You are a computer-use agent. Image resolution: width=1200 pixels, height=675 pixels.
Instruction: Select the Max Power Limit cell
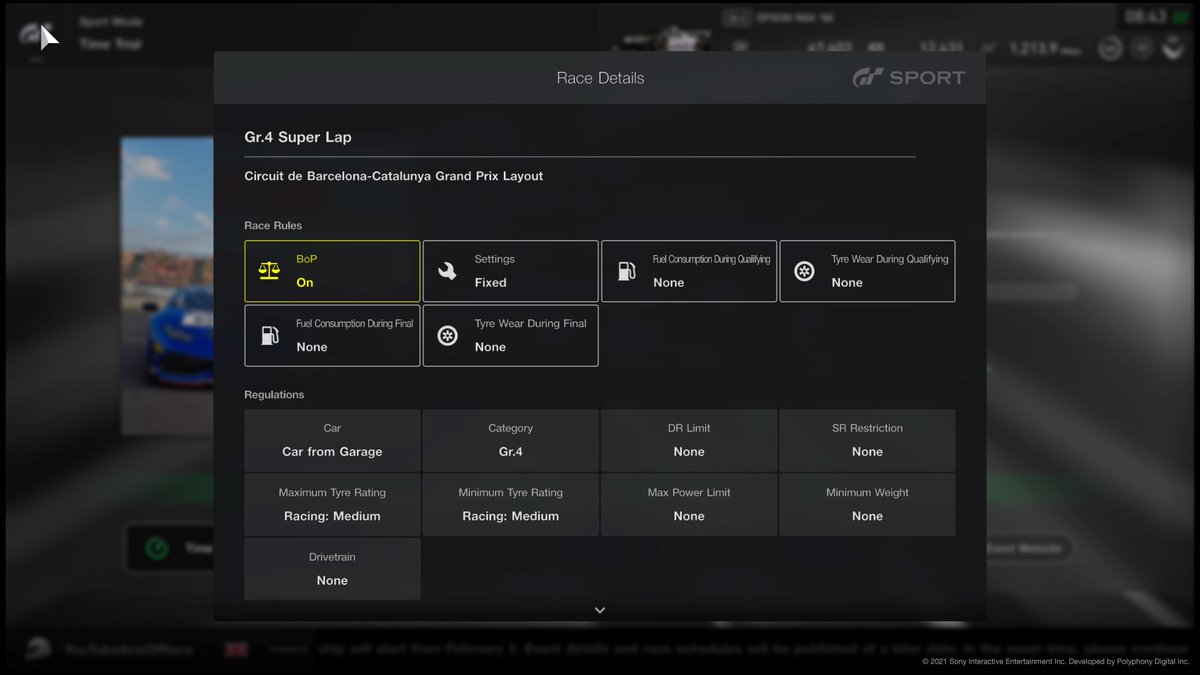click(689, 504)
